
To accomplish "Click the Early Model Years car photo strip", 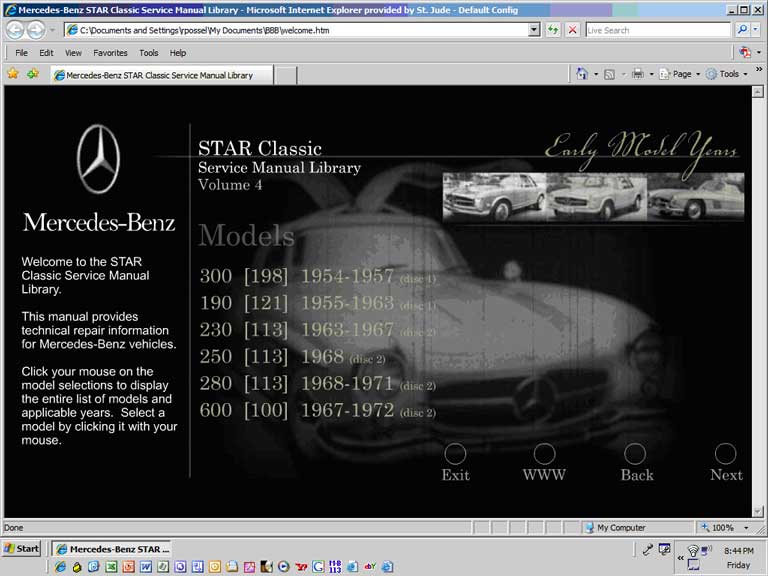I will pyautogui.click(x=593, y=196).
